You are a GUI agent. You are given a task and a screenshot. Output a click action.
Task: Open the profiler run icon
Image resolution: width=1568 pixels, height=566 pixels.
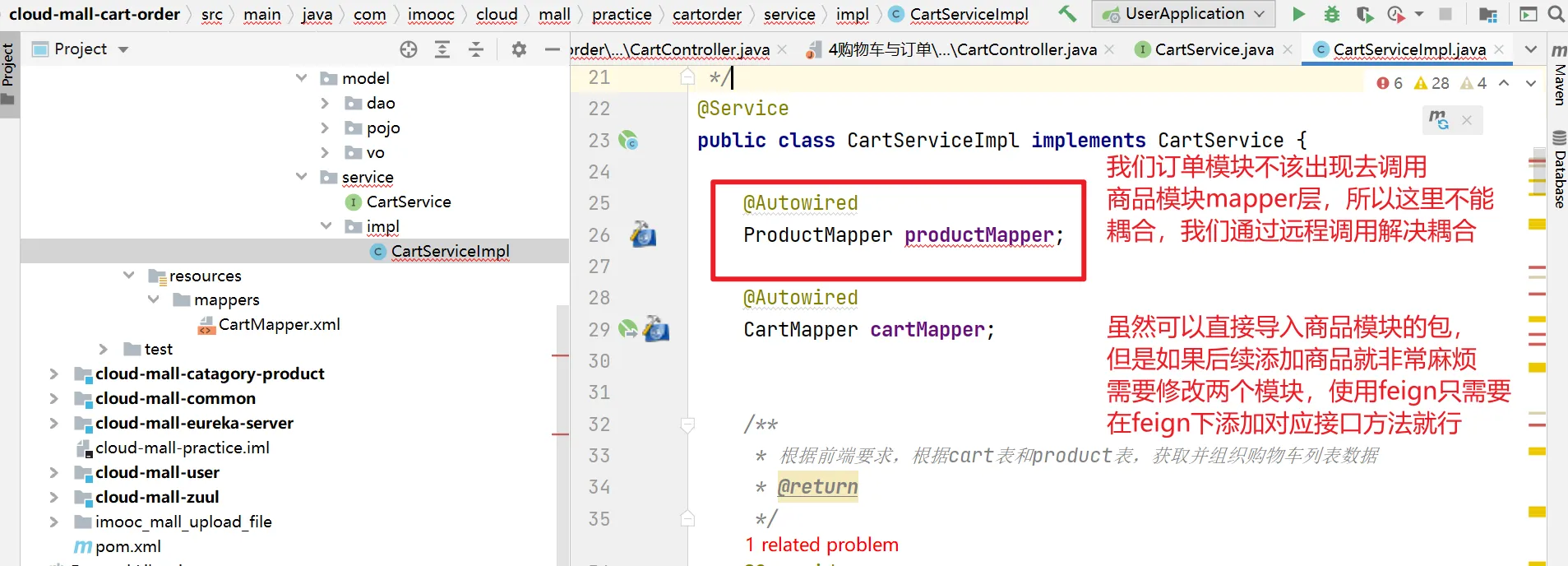click(x=1395, y=14)
